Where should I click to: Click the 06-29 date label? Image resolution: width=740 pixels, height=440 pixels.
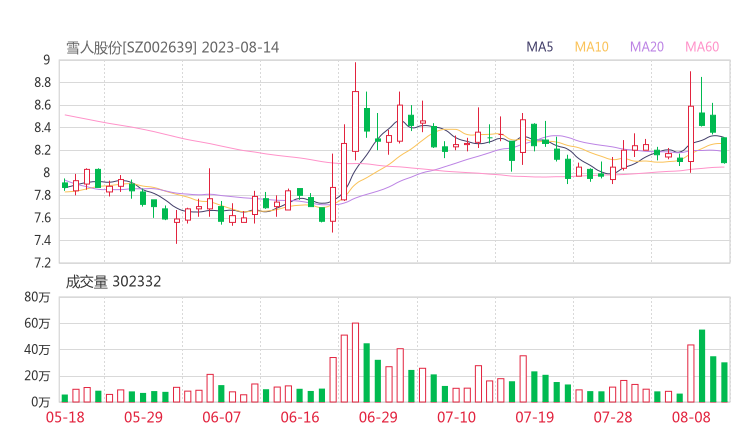(378, 417)
